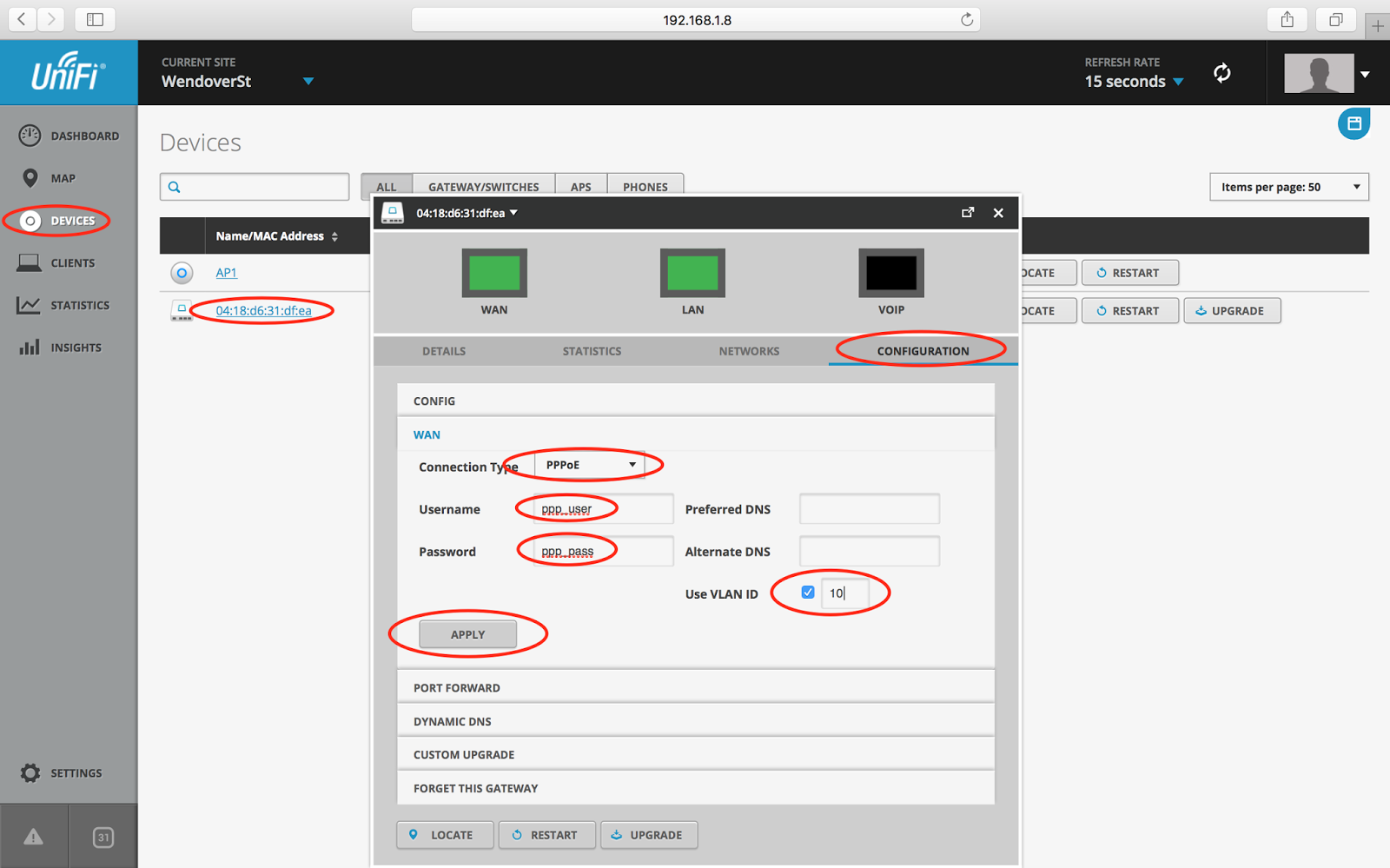Click the PPPoE Password field
1390x868 pixels.
(603, 551)
